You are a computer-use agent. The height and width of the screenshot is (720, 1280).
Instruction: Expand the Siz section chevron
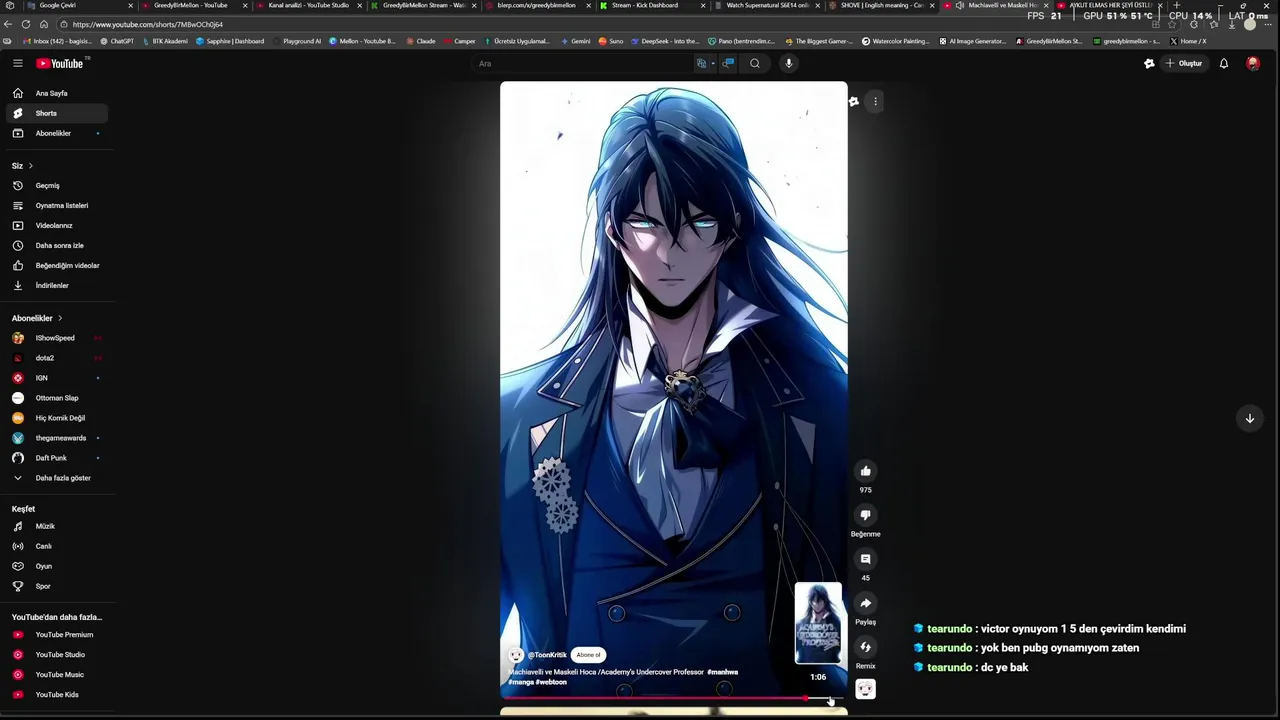click(31, 165)
